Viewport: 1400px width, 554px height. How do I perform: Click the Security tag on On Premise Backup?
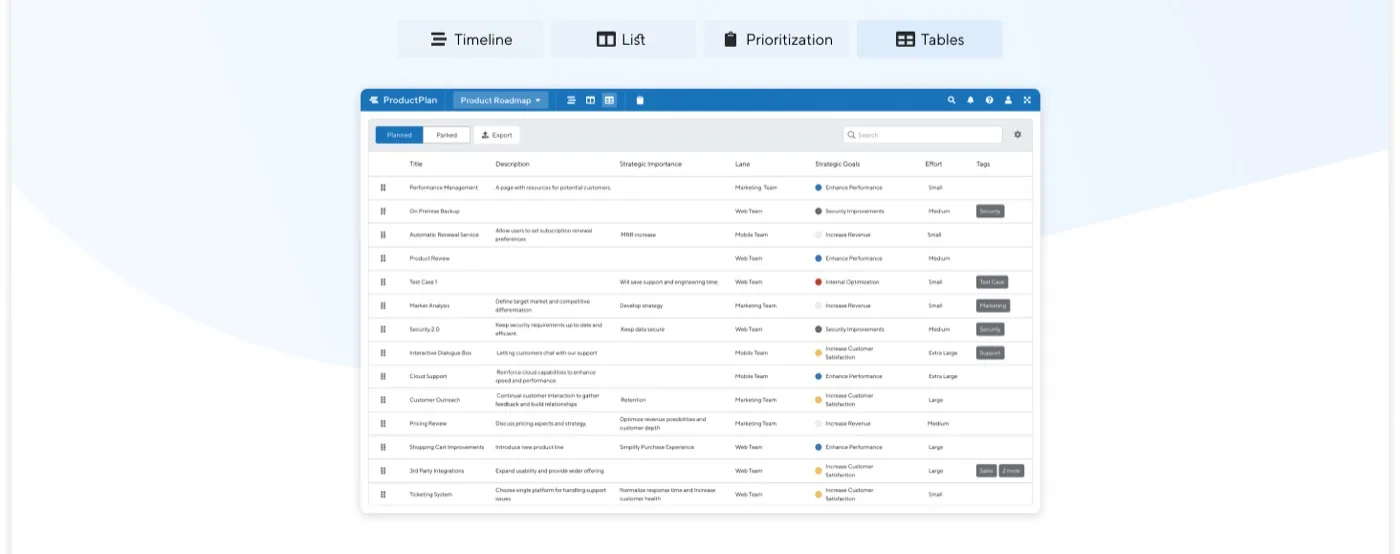click(990, 211)
